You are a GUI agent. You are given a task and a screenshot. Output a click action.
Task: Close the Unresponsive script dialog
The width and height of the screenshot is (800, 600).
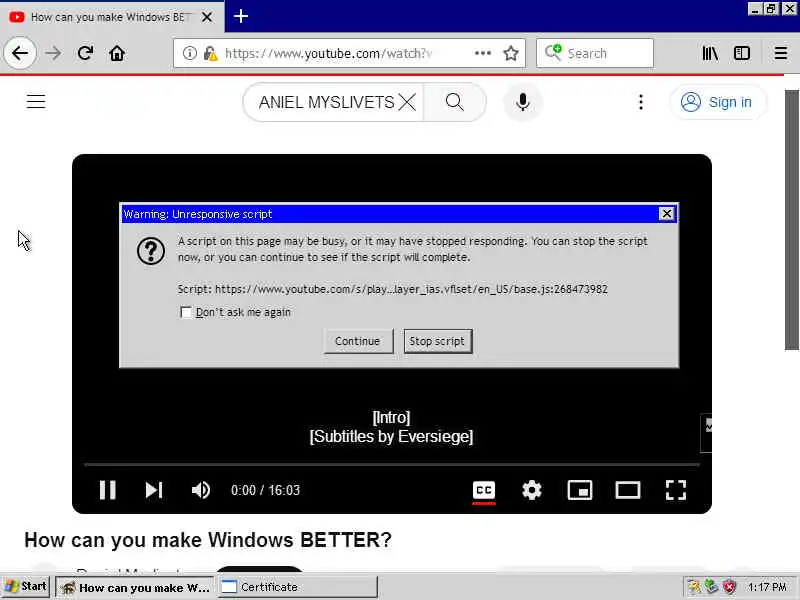tap(666, 213)
